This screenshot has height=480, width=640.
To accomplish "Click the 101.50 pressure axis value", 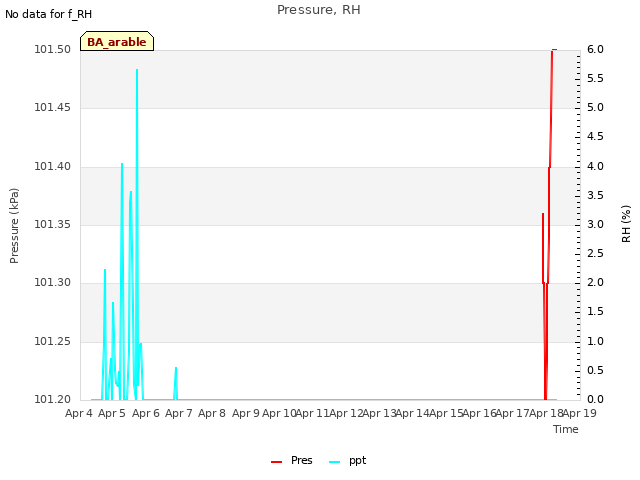I will [53, 49].
